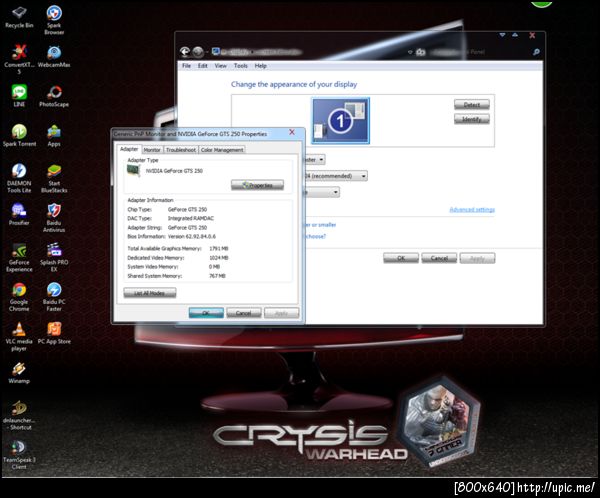Open the Proxifier desktop icon
This screenshot has height=498, width=600.
point(19,214)
